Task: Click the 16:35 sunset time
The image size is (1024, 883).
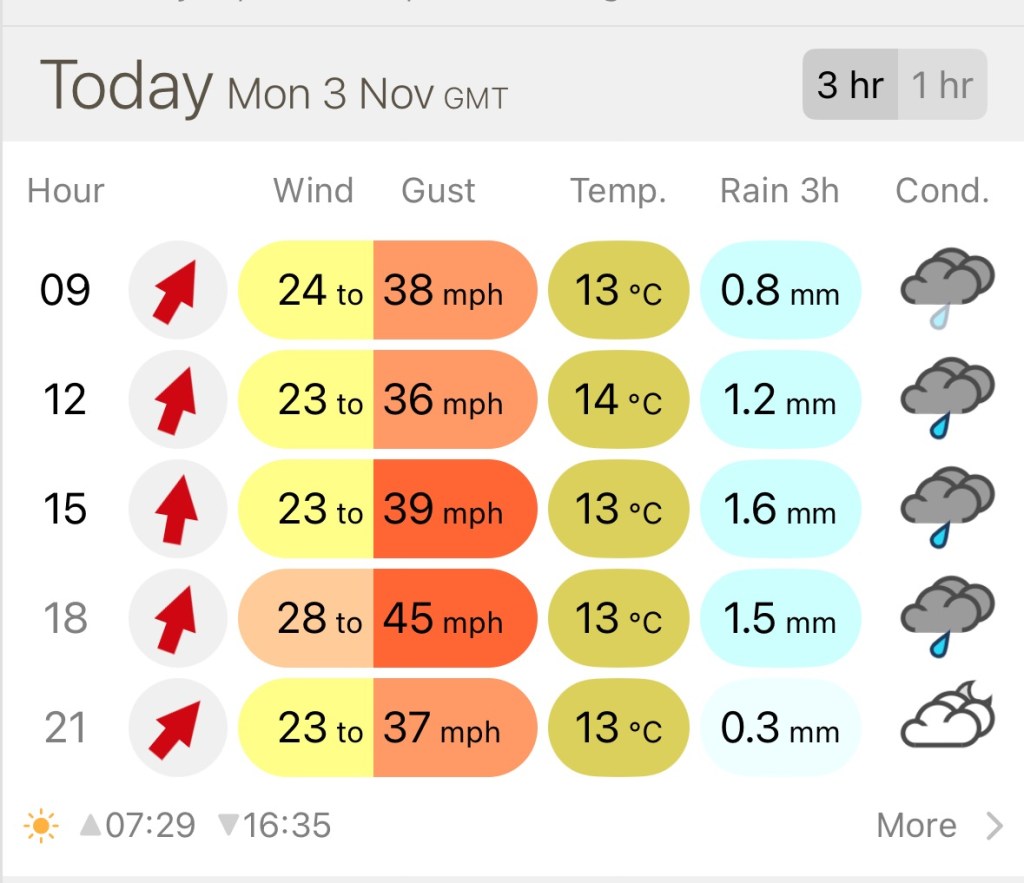Action: [286, 826]
